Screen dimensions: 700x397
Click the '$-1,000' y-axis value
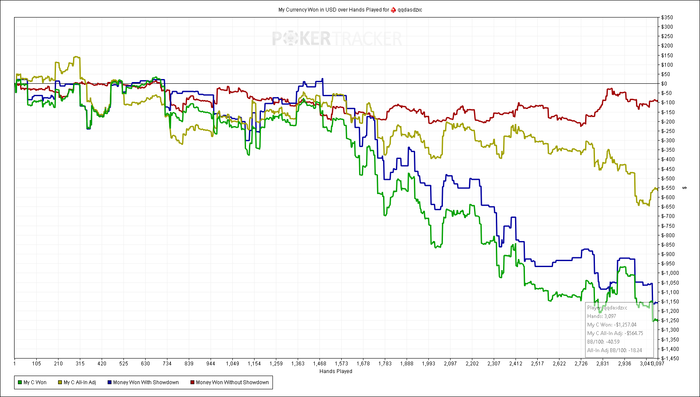coord(670,273)
